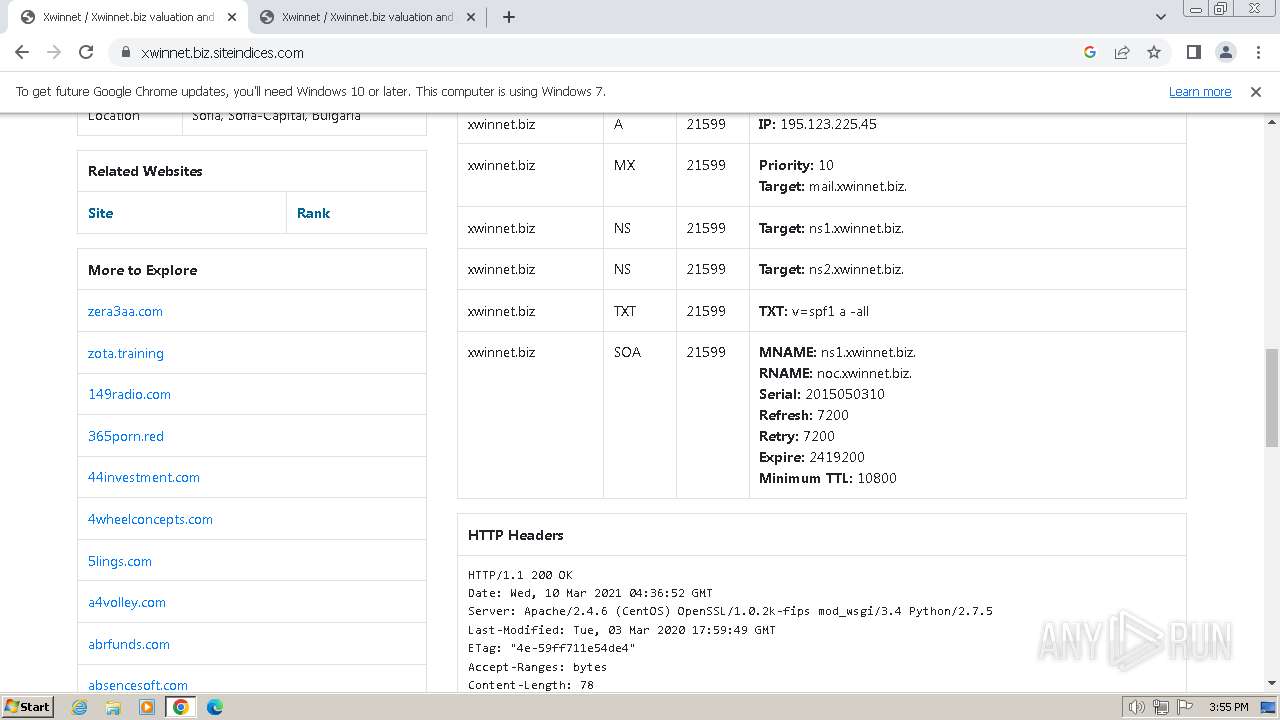Image resolution: width=1280 pixels, height=720 pixels.
Task: Select the Server Apache header line
Action: (x=730, y=611)
